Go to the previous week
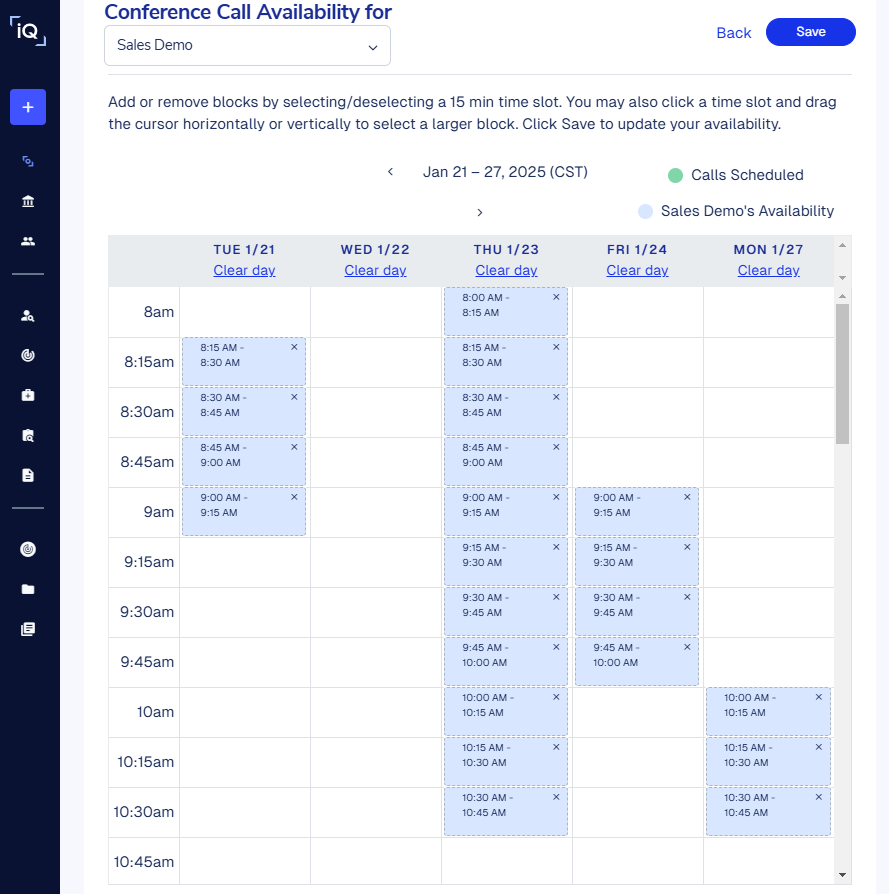This screenshot has height=894, width=889. [x=391, y=172]
